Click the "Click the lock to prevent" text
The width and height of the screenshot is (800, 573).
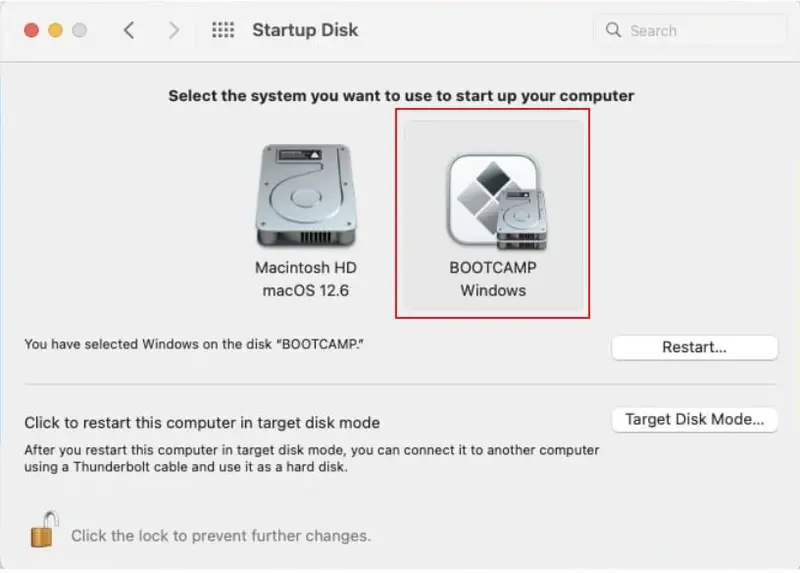point(220,536)
